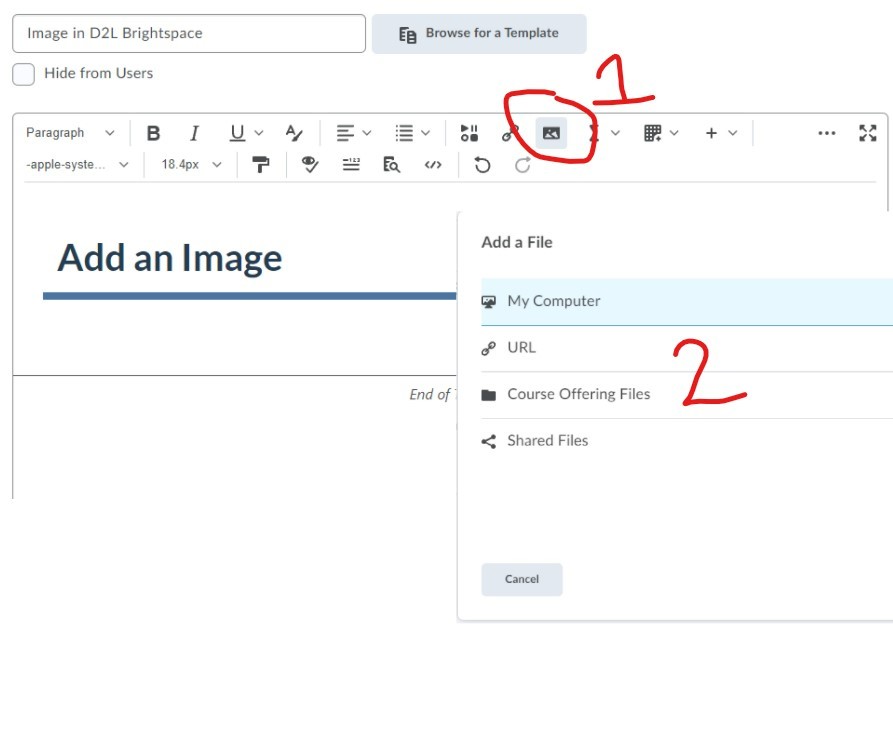
Task: Check the Hide from Users checkbox
Action: 23,74
